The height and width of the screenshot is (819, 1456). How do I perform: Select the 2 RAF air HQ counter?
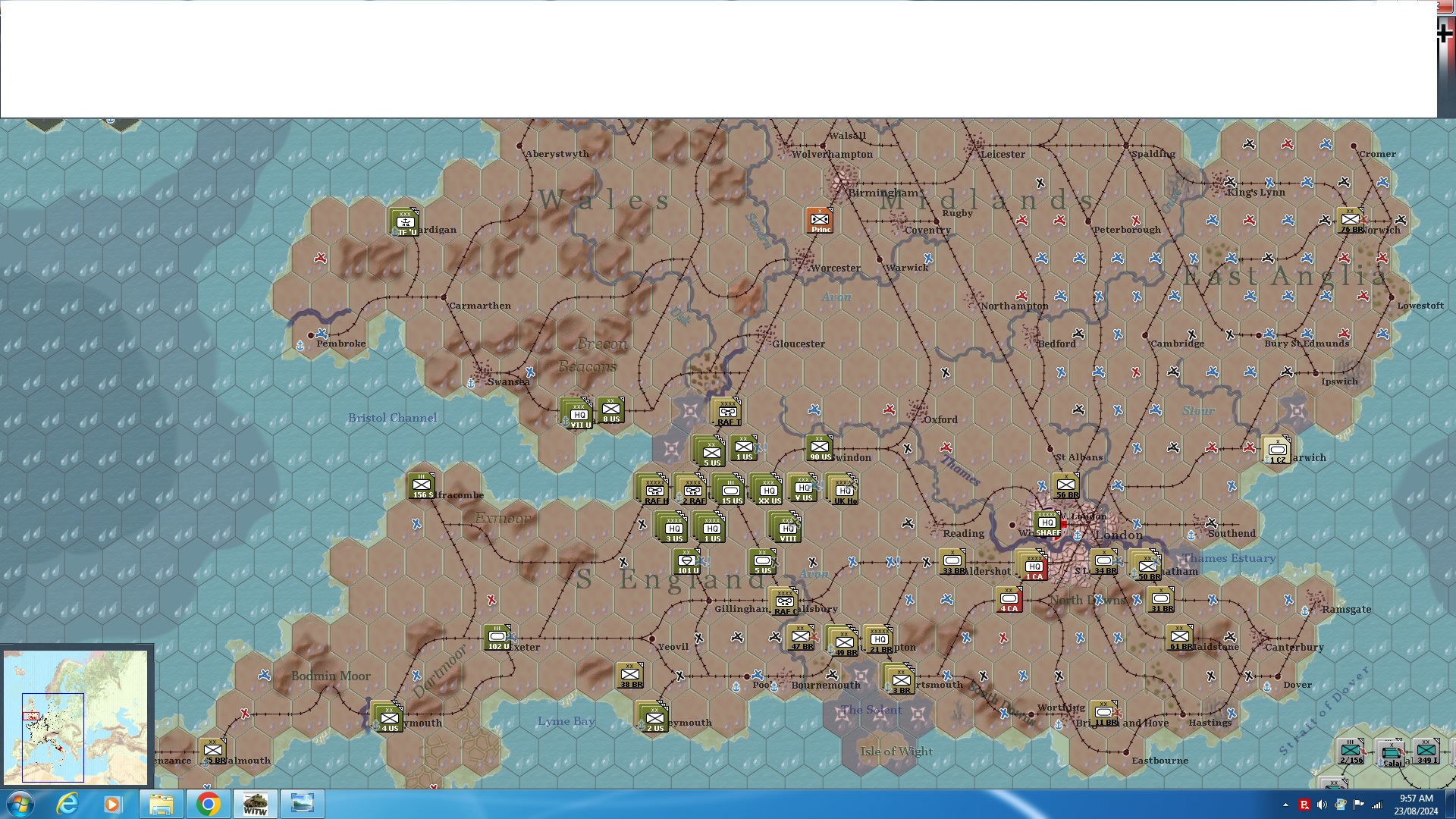[x=692, y=491]
